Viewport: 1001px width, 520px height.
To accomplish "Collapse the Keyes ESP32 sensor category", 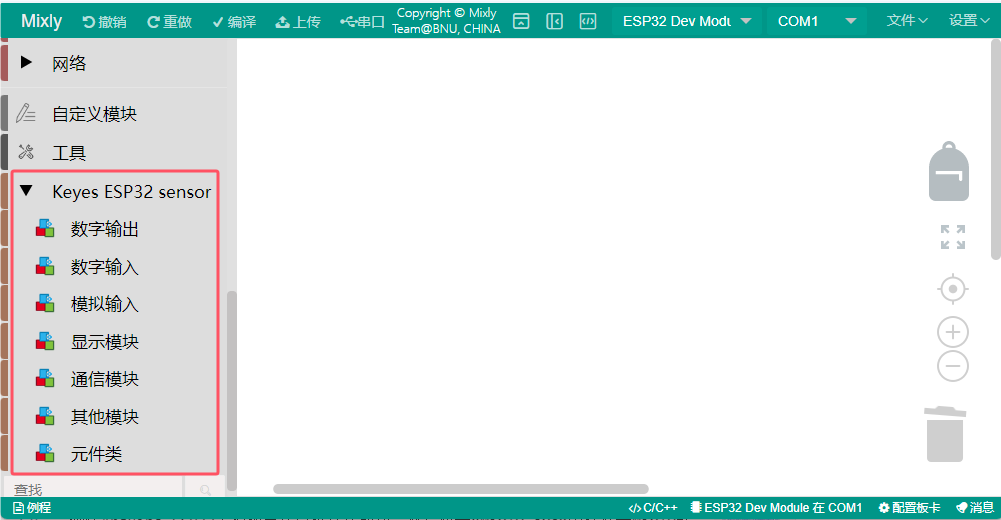I will tap(27, 191).
